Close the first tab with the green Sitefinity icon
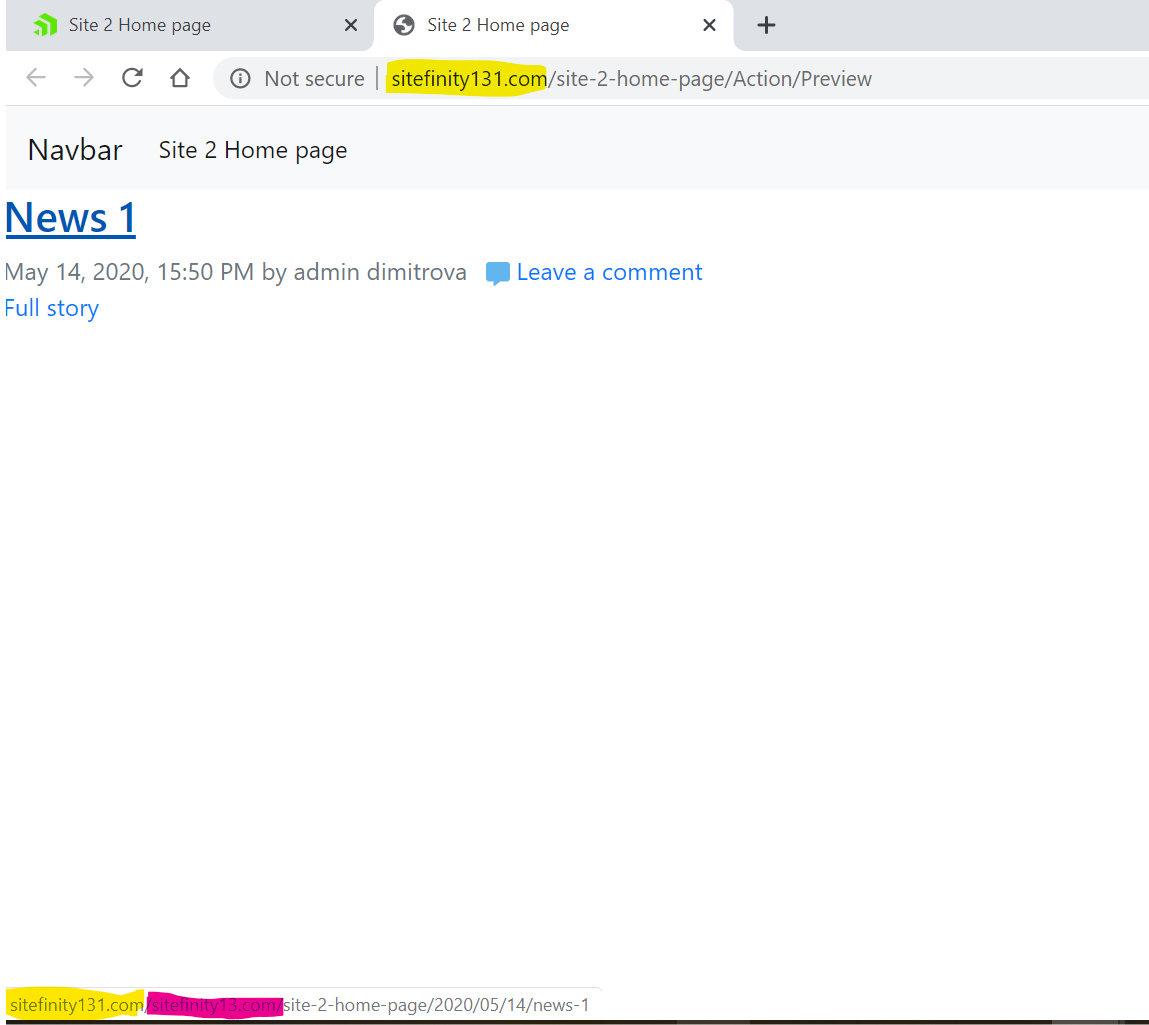1149x1025 pixels. pyautogui.click(x=351, y=26)
